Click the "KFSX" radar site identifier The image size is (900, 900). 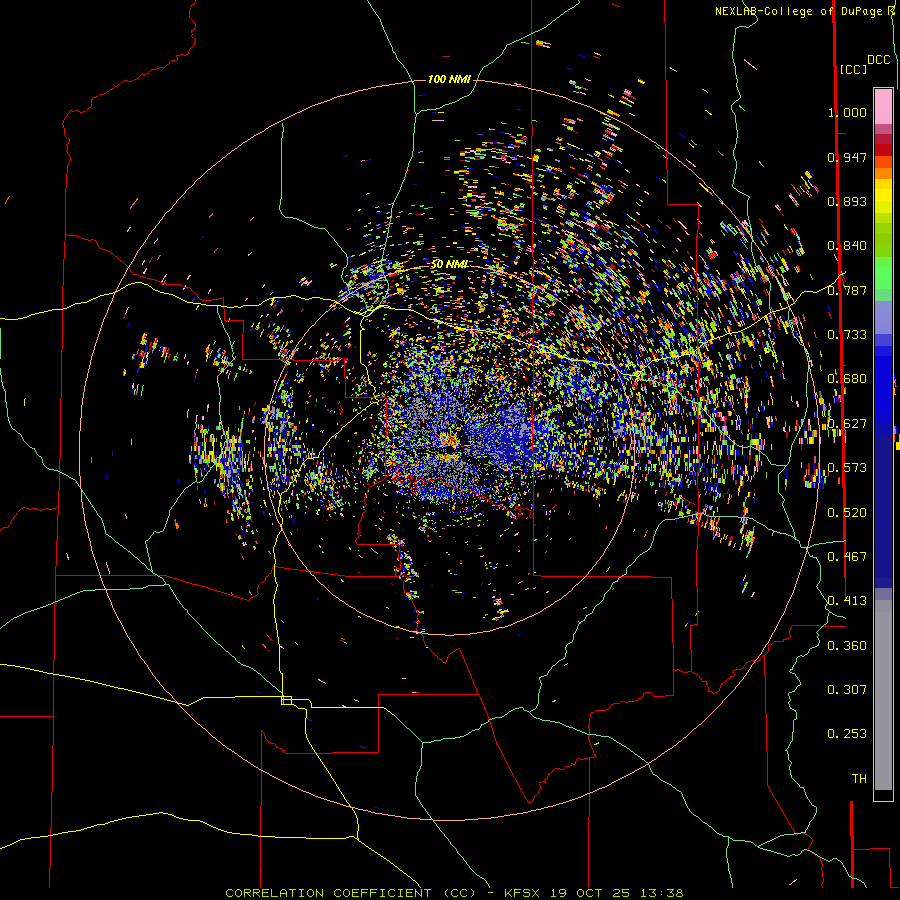(x=522, y=893)
